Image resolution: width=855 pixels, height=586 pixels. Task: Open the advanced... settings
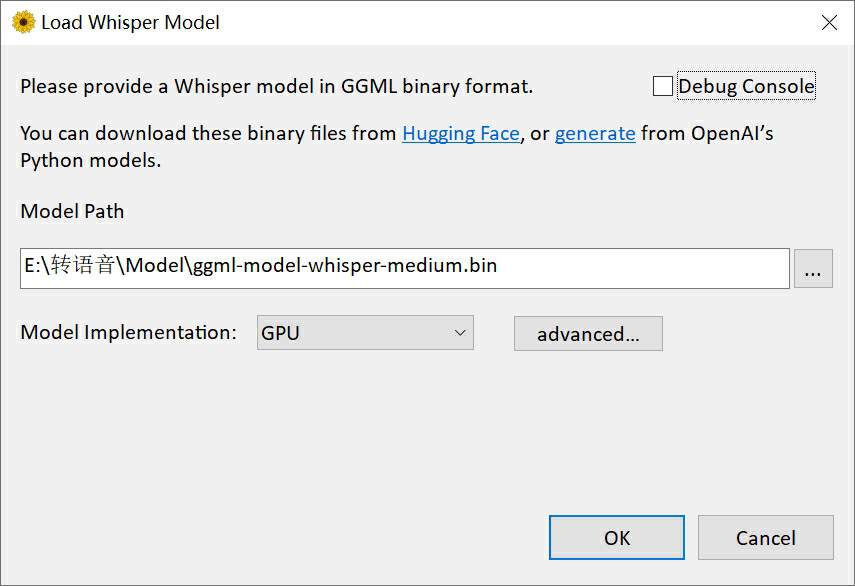tap(588, 334)
